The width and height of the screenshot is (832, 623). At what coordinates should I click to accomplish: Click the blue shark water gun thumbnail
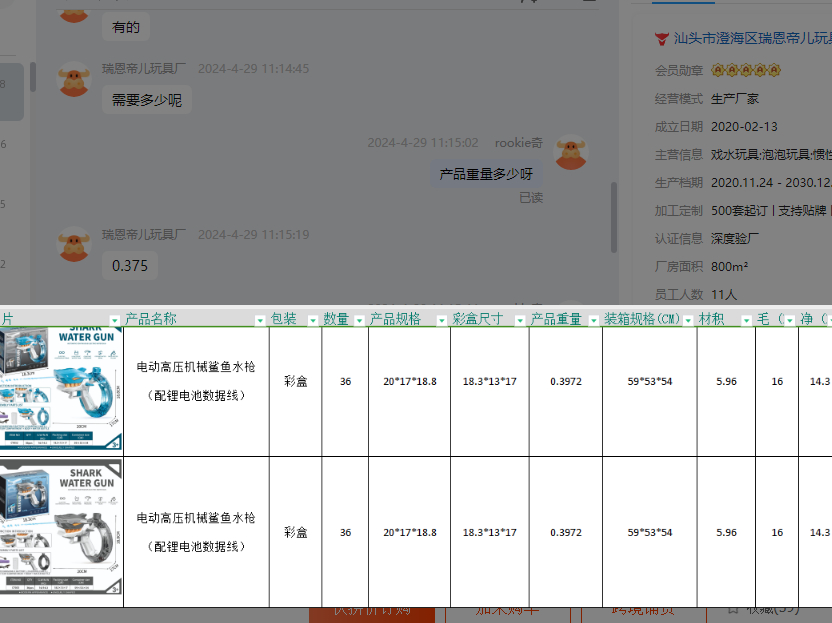tap(61, 390)
